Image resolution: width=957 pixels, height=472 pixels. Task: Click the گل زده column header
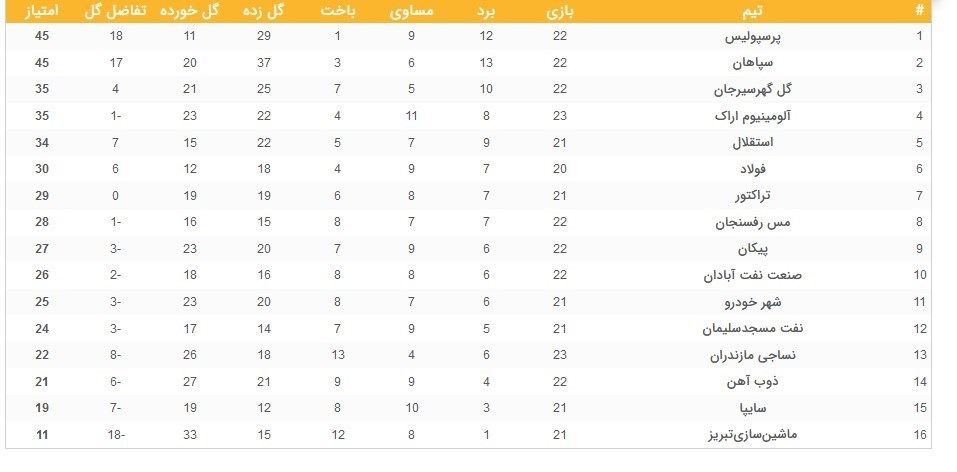pyautogui.click(x=264, y=12)
